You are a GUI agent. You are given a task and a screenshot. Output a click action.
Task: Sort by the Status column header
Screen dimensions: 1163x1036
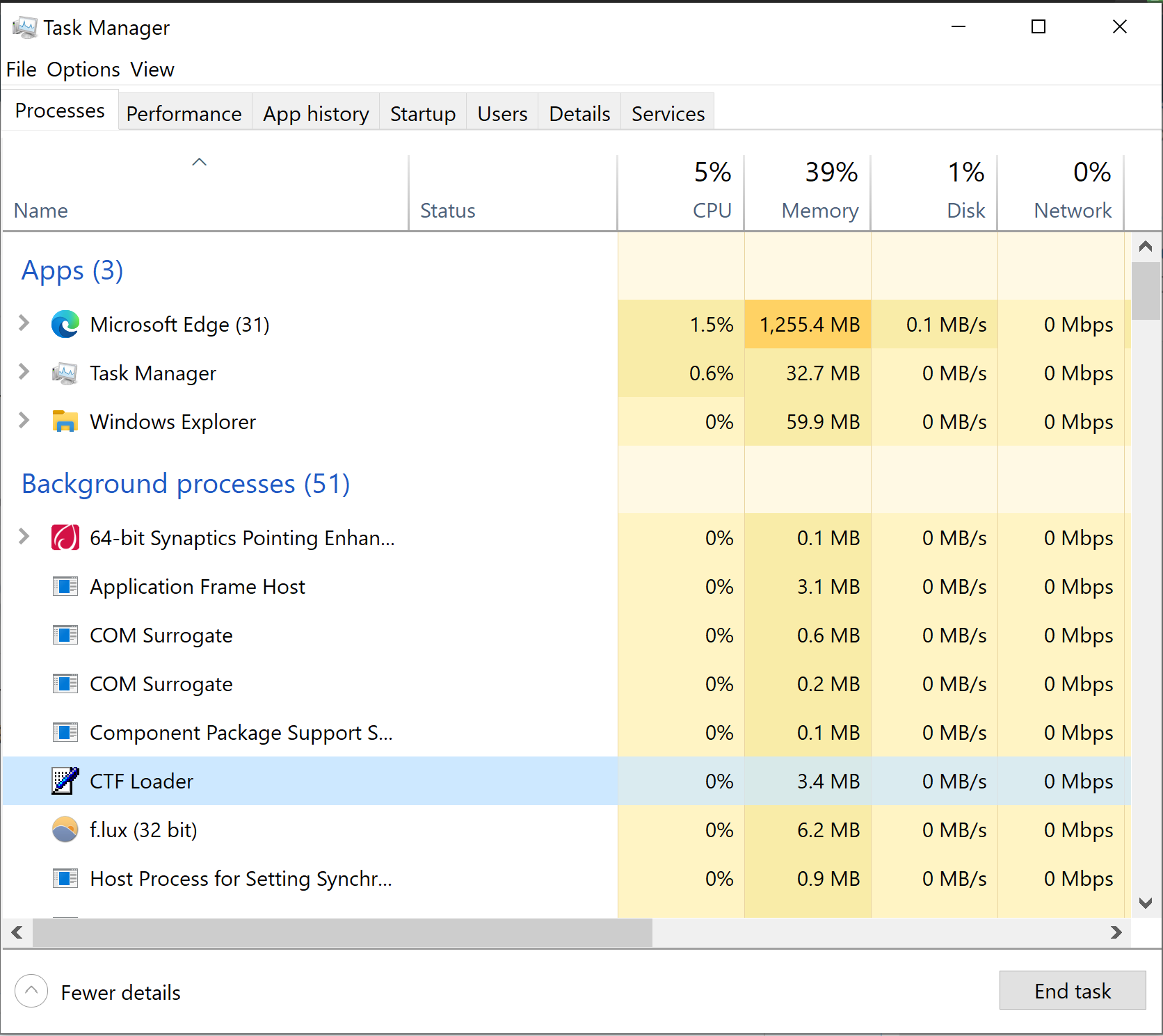pyautogui.click(x=513, y=193)
